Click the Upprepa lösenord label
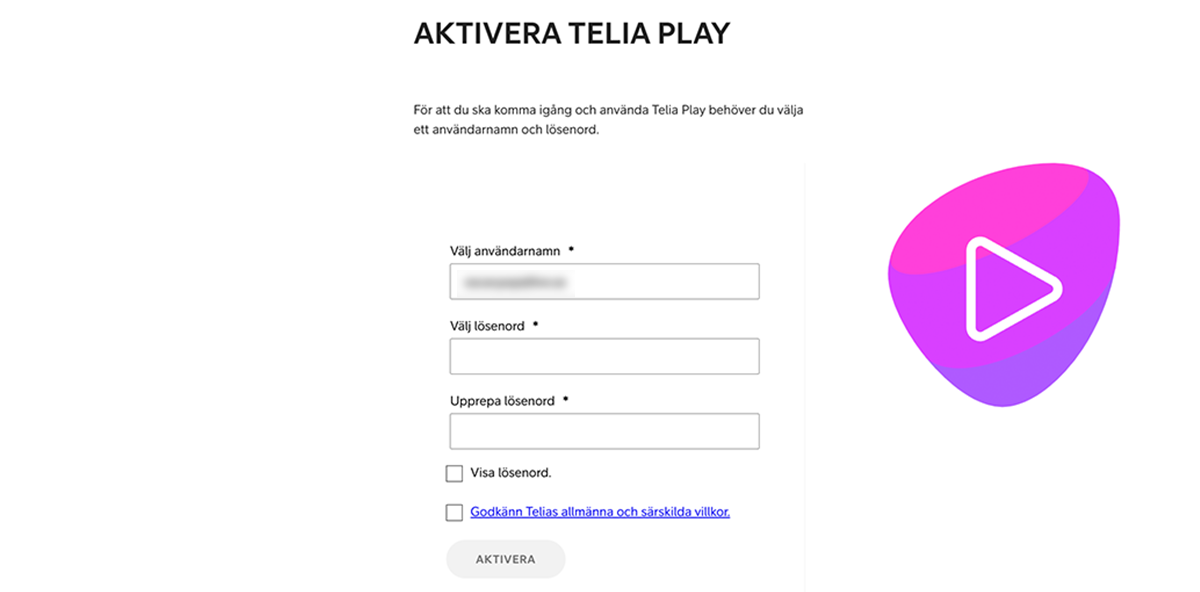 [501, 400]
